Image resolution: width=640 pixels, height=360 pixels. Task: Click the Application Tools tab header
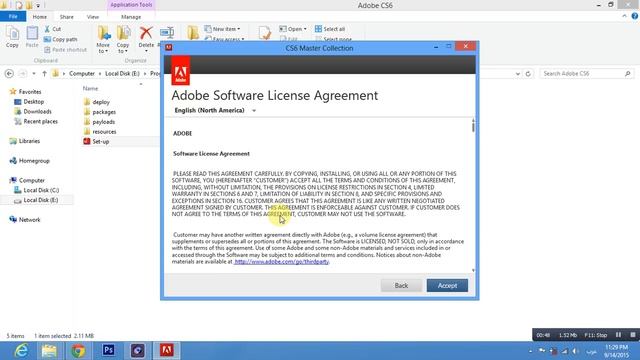click(131, 5)
